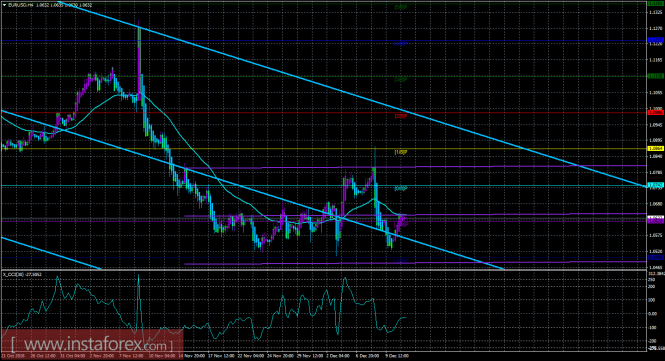Select the purple current price tag
The image size is (665, 361).
coord(656,221)
